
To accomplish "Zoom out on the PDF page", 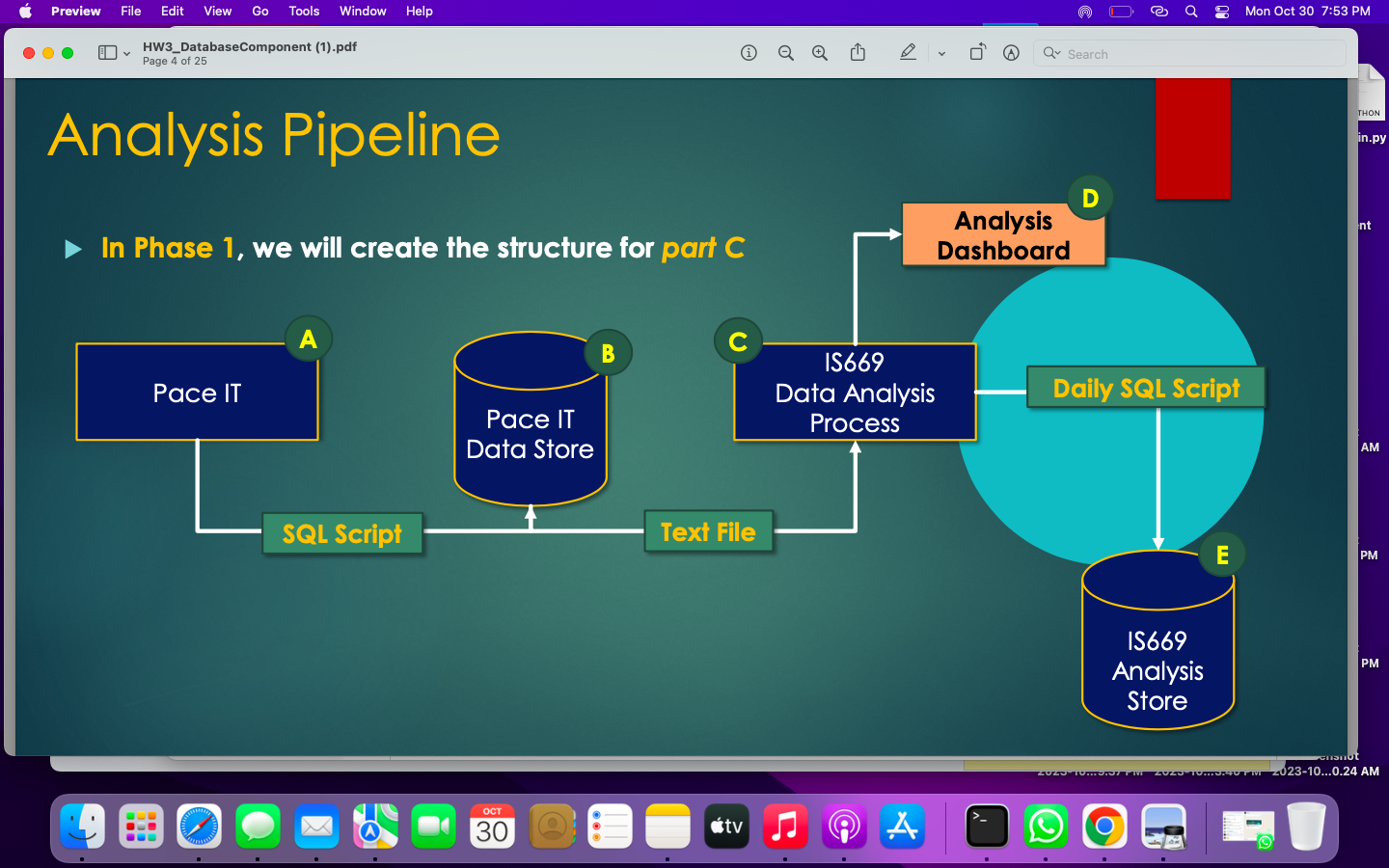I will (786, 53).
